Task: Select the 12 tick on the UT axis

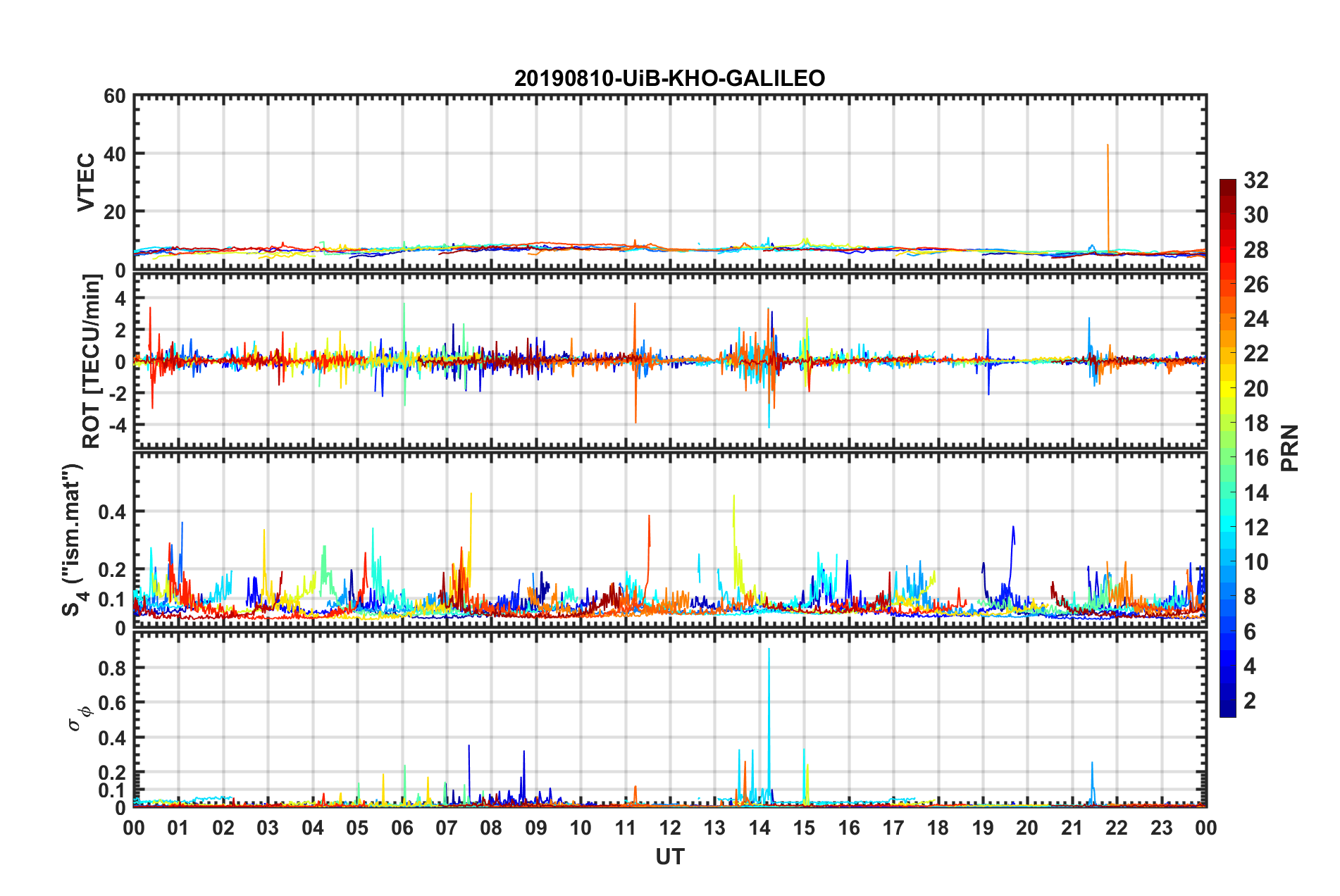Action: (x=670, y=828)
